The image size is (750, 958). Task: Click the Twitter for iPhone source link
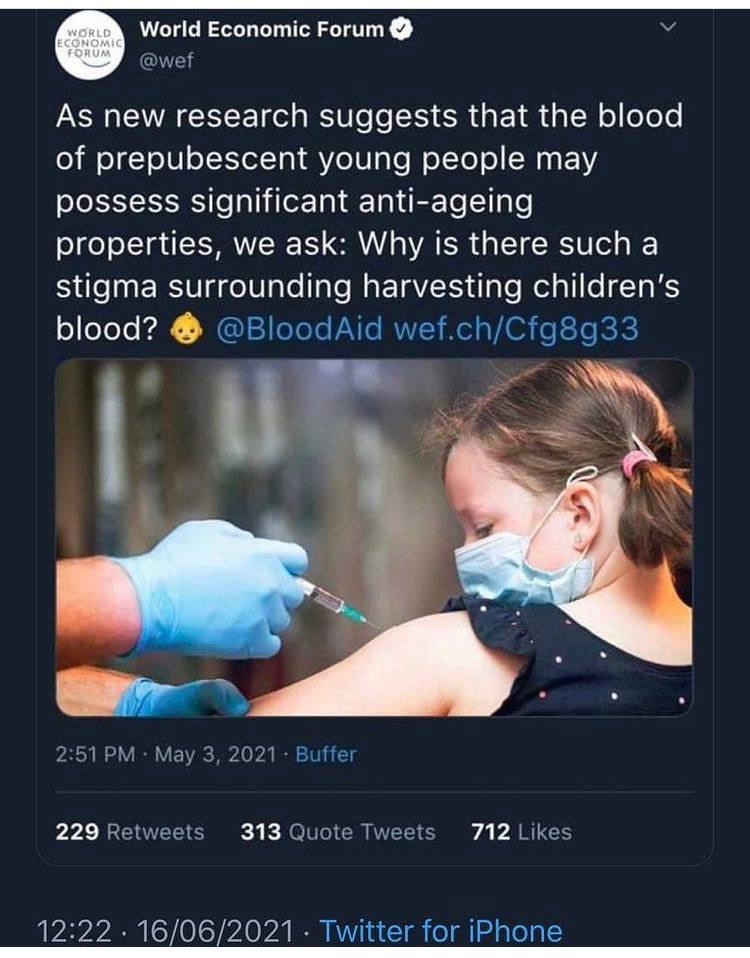[441, 931]
